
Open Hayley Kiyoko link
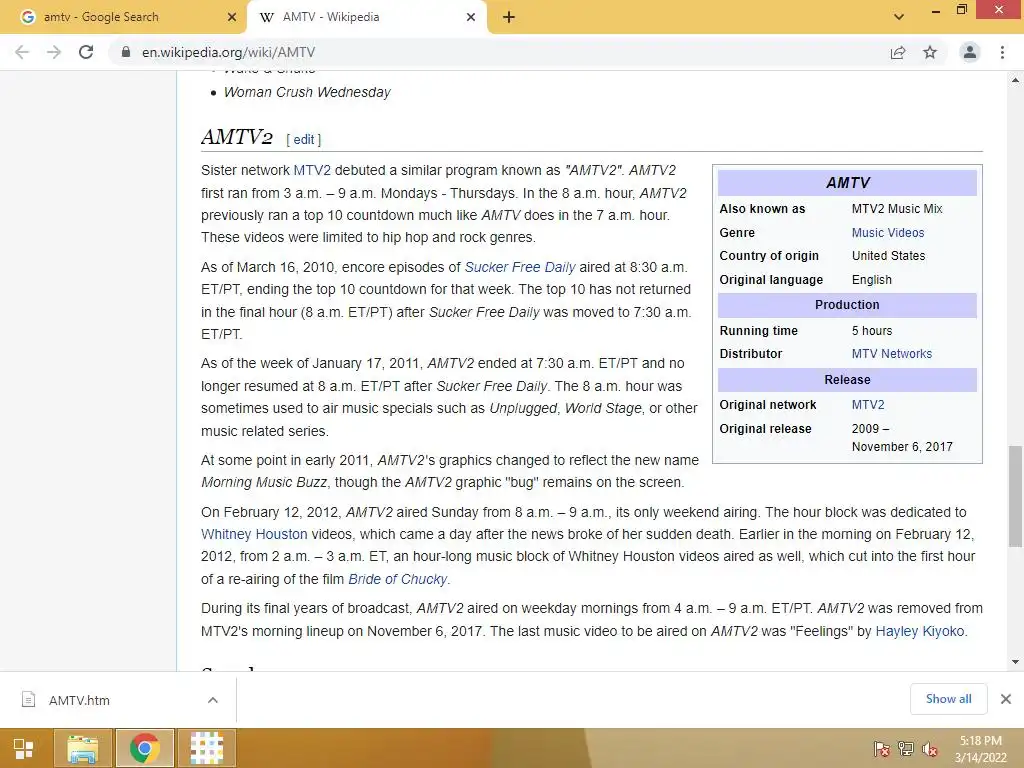coord(920,632)
